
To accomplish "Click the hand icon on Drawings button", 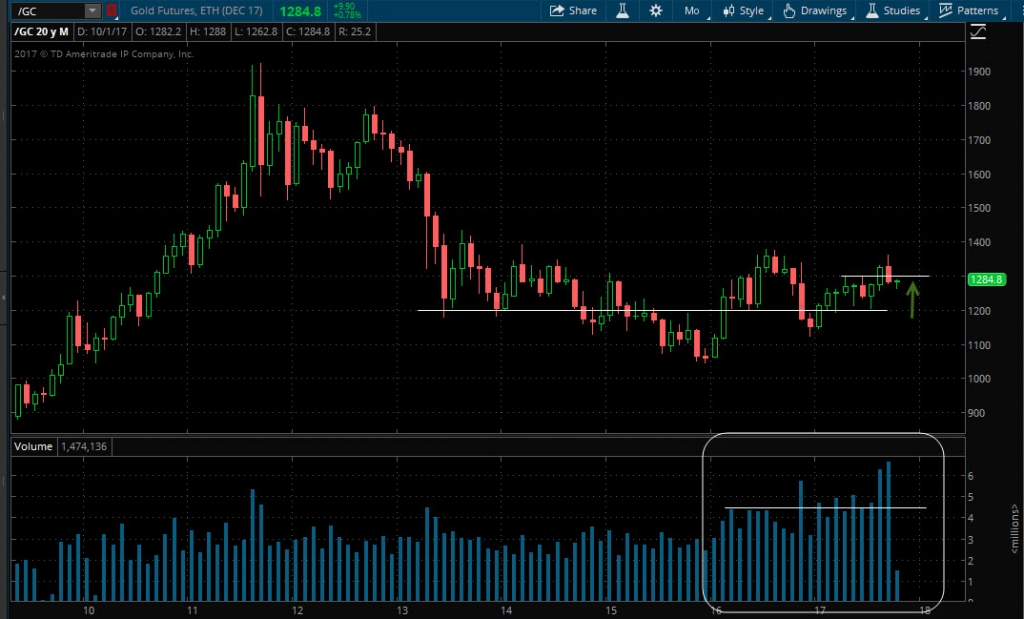I will click(x=789, y=11).
